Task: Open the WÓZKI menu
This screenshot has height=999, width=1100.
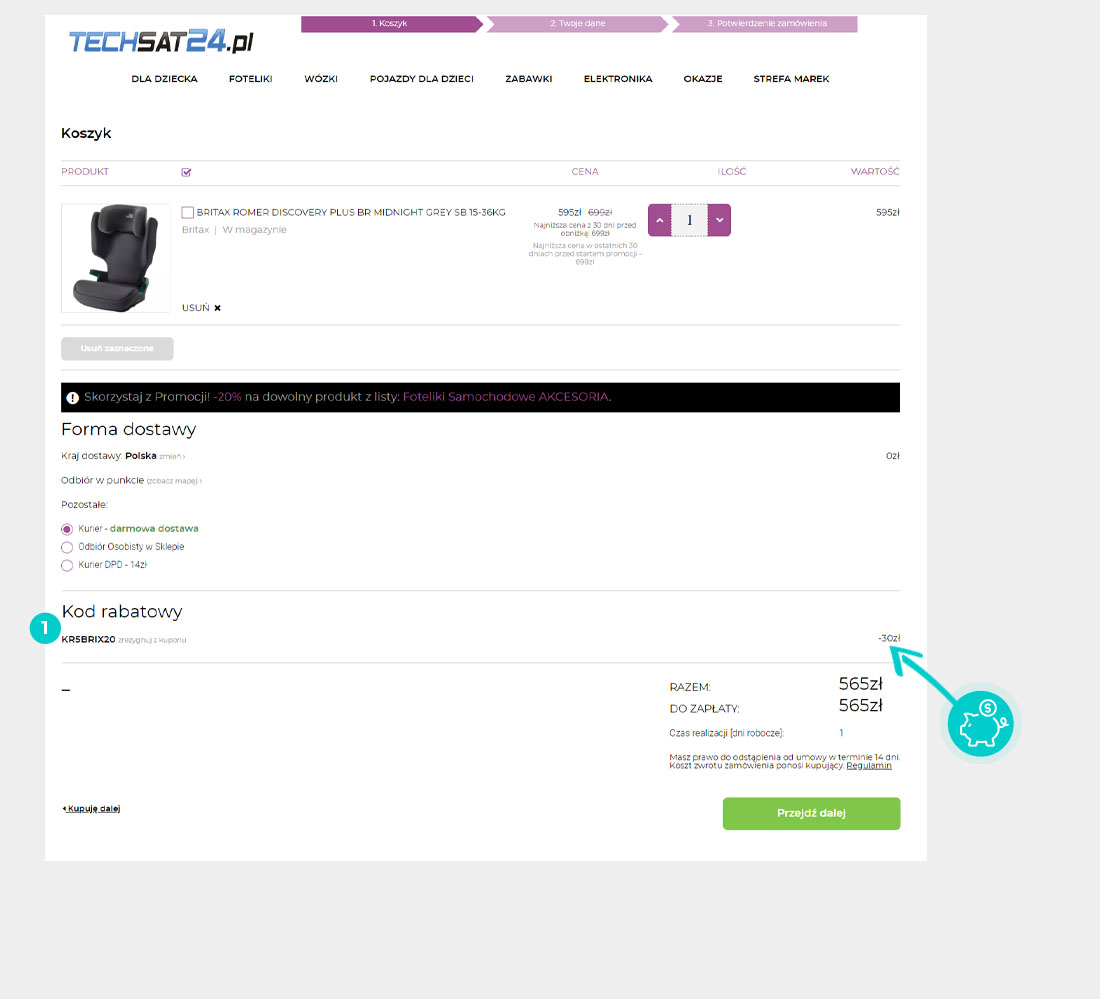Action: [321, 79]
